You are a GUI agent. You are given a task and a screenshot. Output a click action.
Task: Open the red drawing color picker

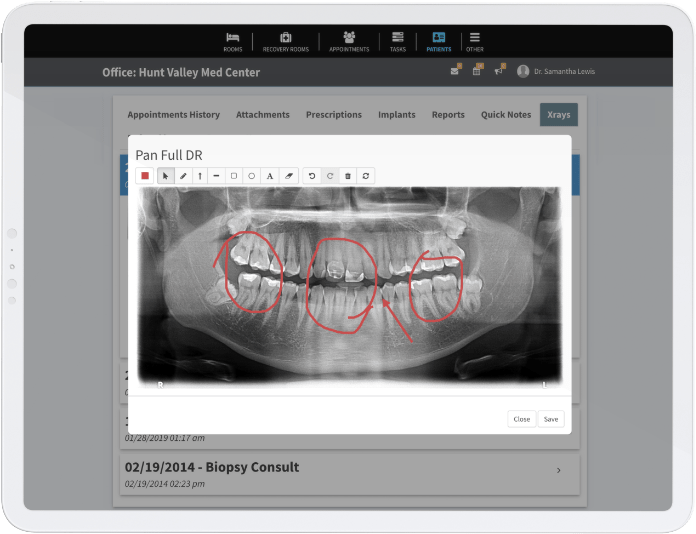145,176
